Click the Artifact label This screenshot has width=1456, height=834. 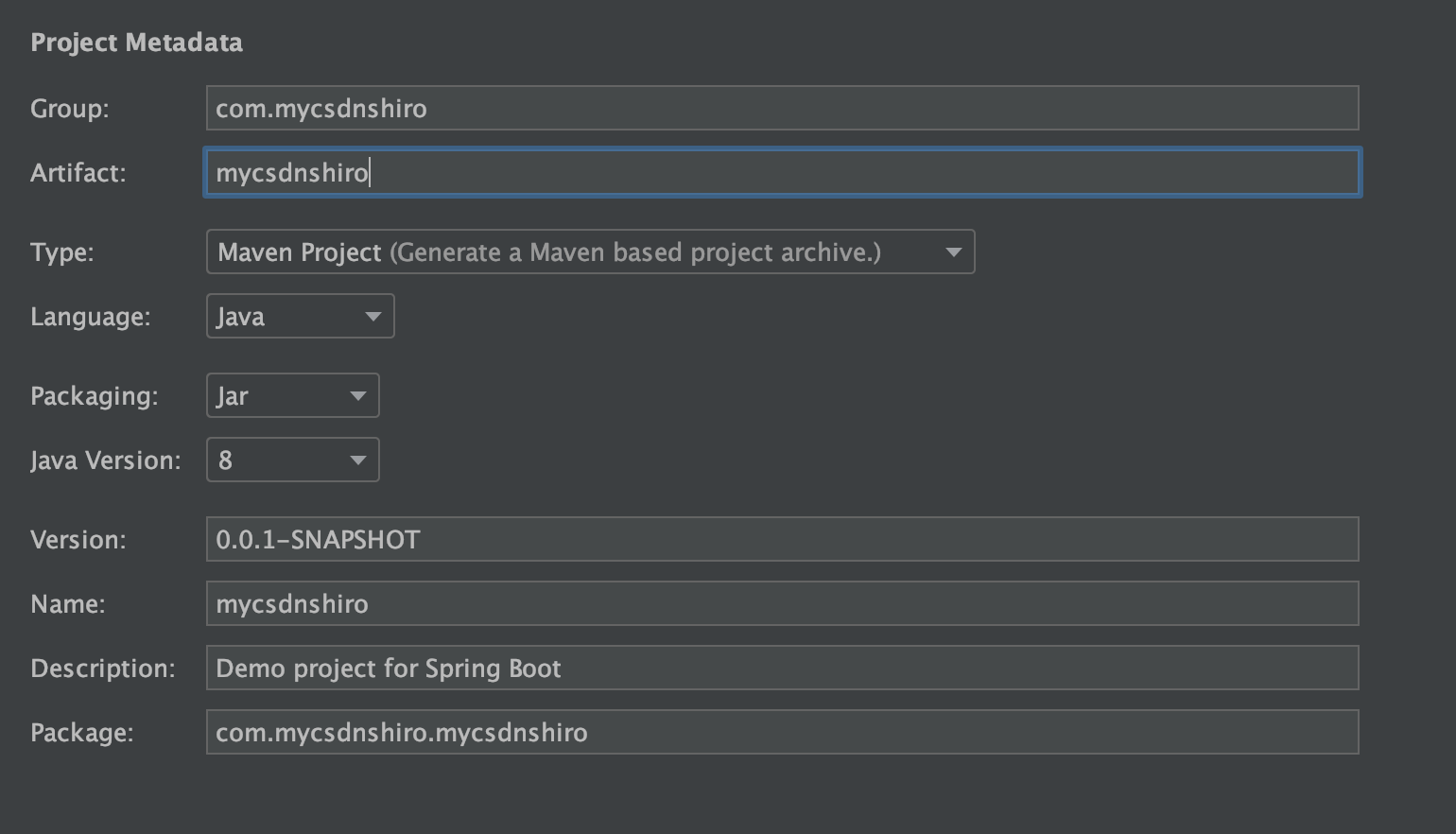click(x=78, y=173)
